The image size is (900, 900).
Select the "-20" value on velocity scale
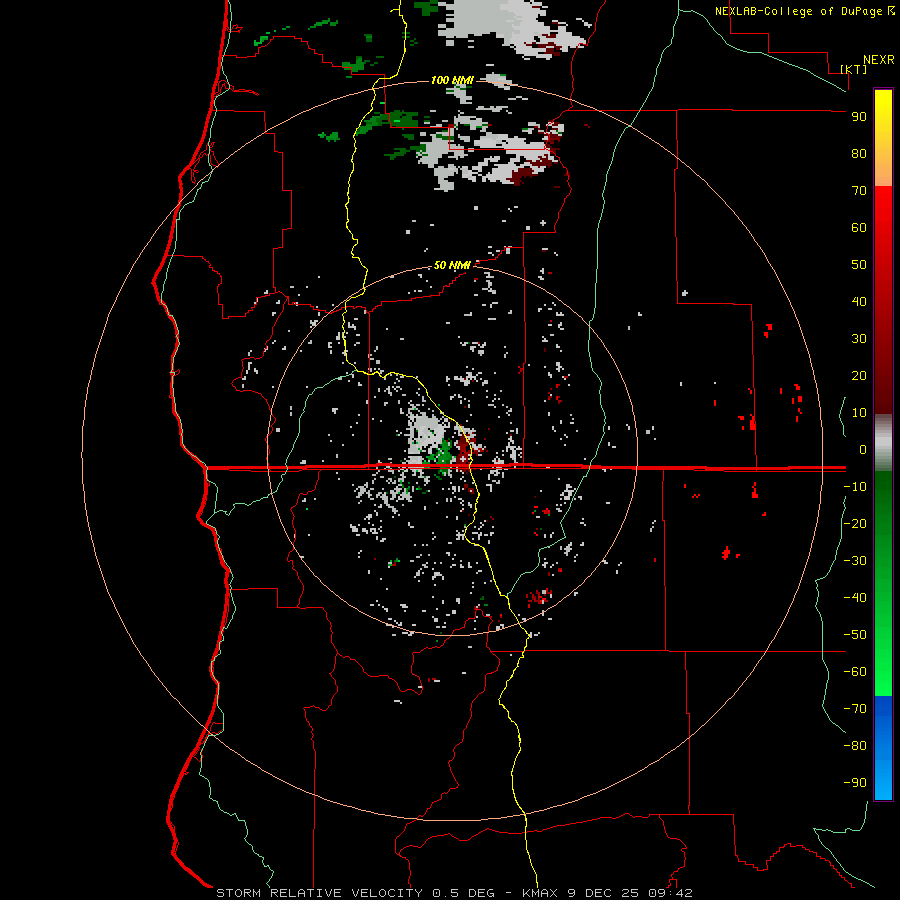(855, 523)
